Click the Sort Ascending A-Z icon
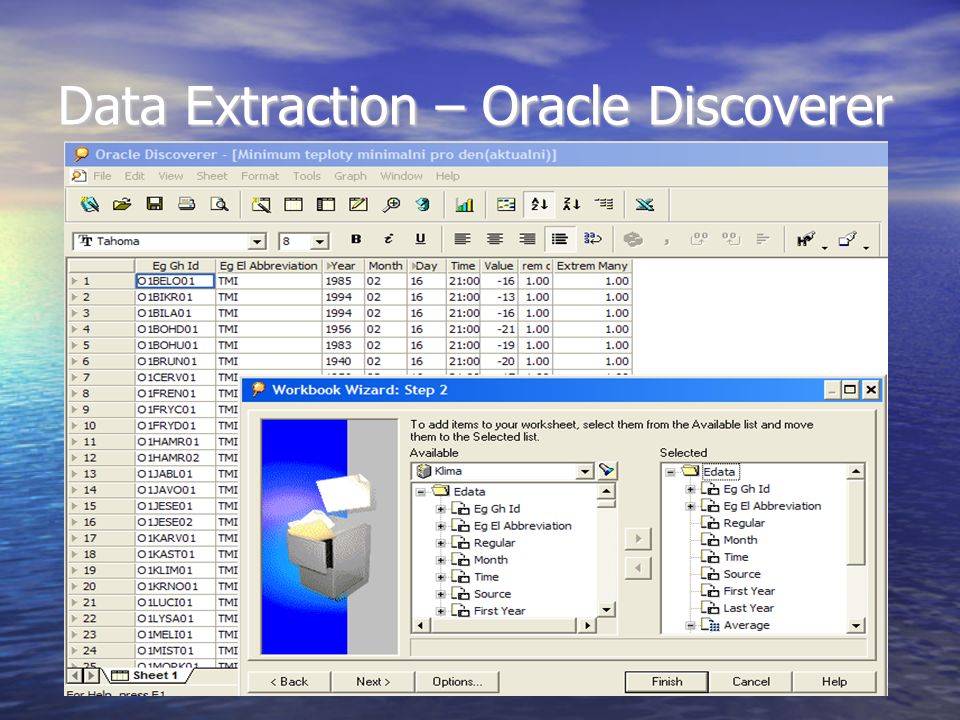Screen dimensions: 960x720 pyautogui.click(x=539, y=204)
